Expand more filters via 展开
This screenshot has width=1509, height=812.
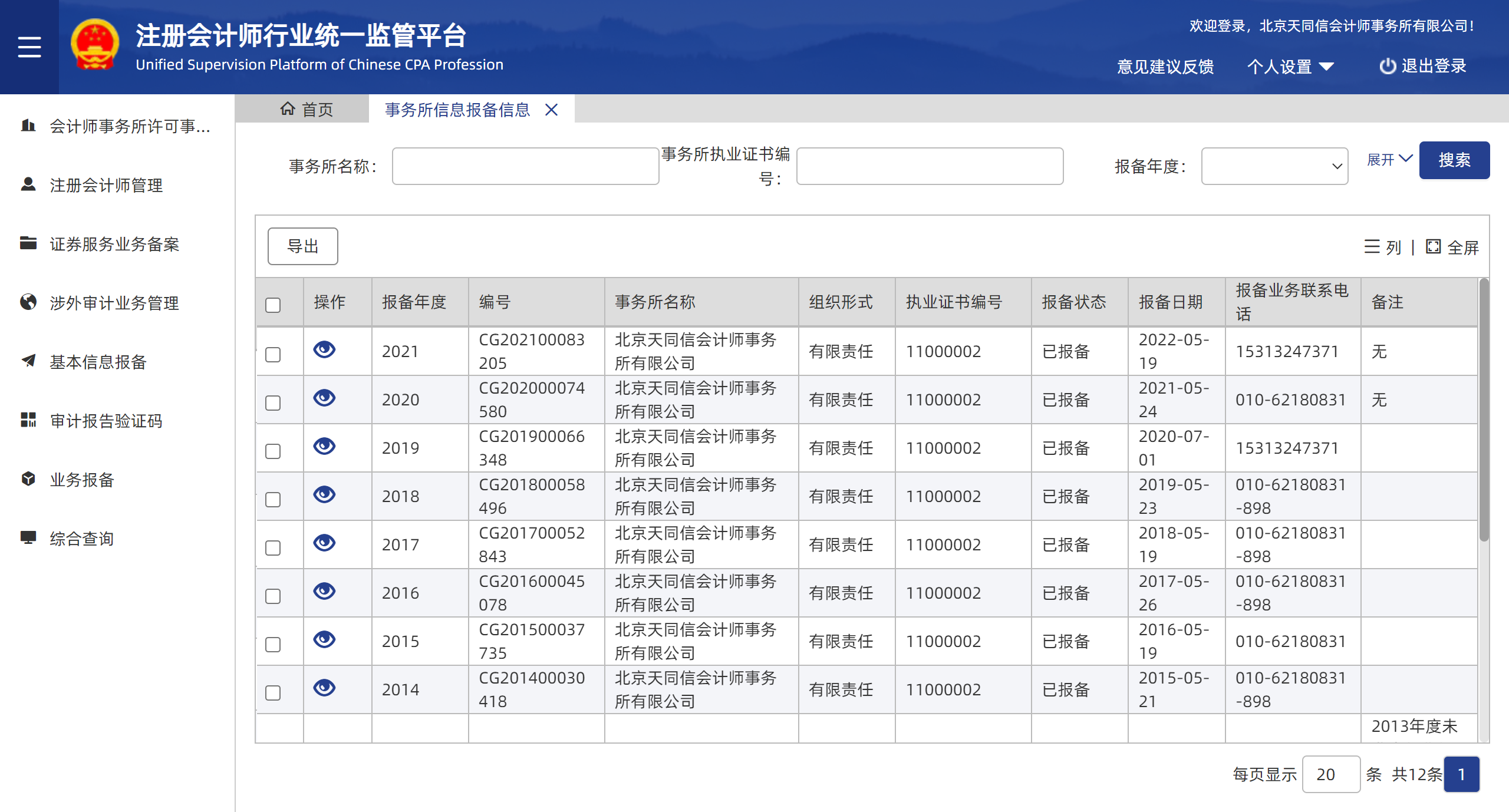point(1389,159)
